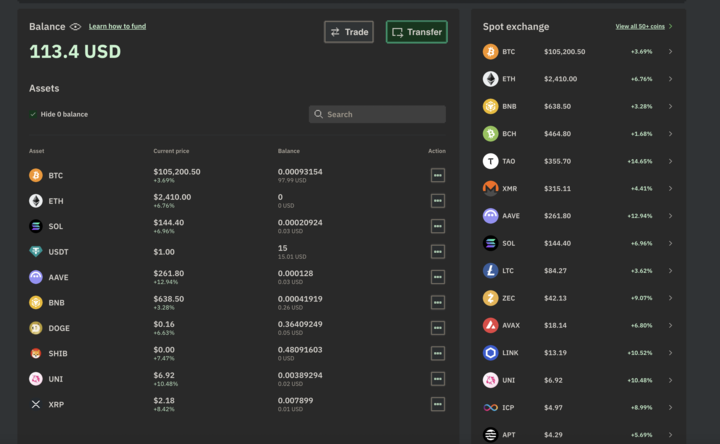
Task: Click the Current price column header
Action: tap(171, 151)
